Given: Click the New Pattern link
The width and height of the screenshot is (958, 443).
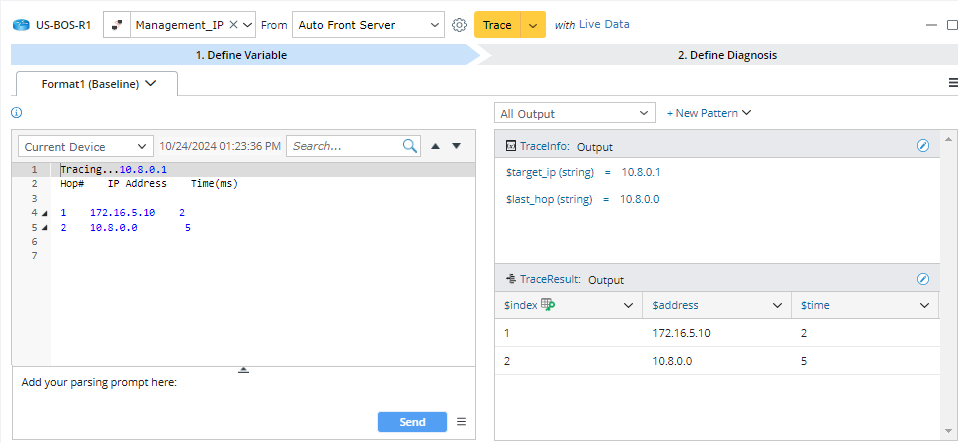Looking at the screenshot, I should click(x=708, y=113).
